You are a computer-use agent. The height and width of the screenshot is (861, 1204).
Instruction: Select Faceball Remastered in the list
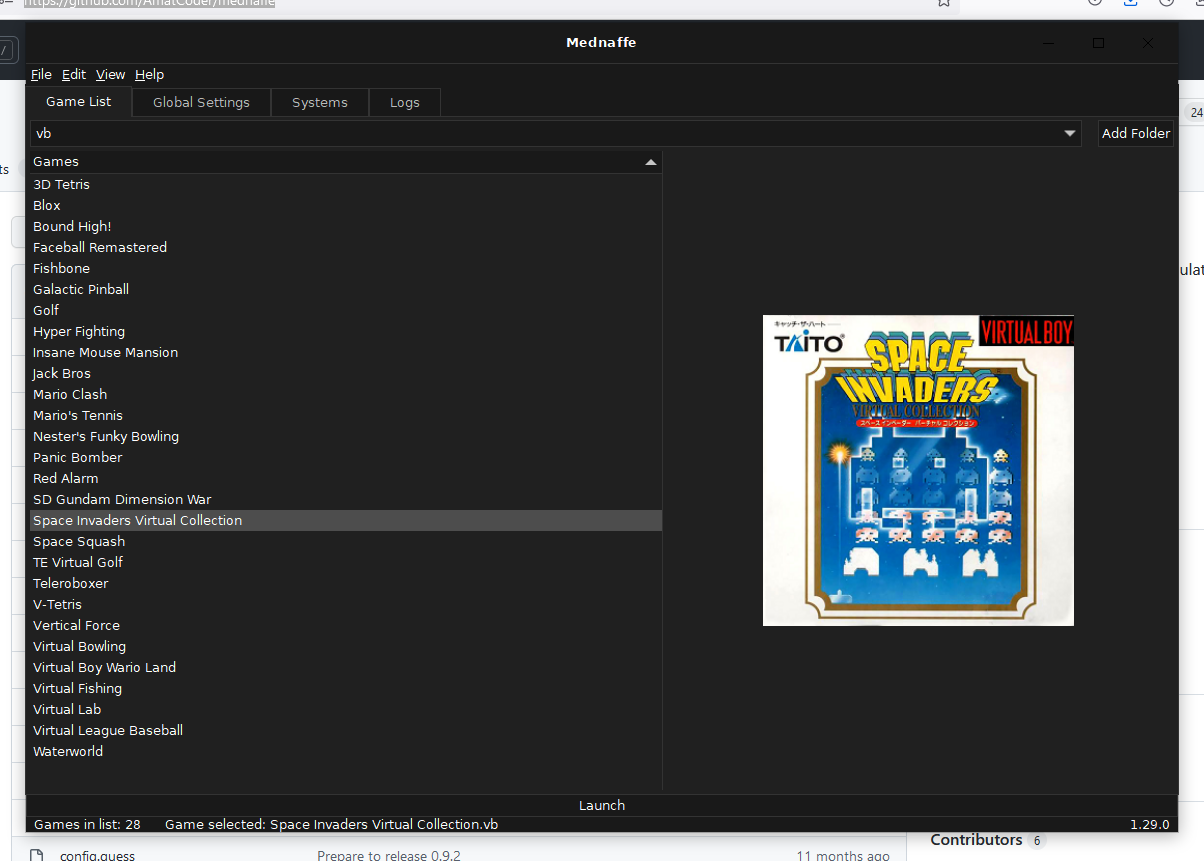click(x=345, y=247)
